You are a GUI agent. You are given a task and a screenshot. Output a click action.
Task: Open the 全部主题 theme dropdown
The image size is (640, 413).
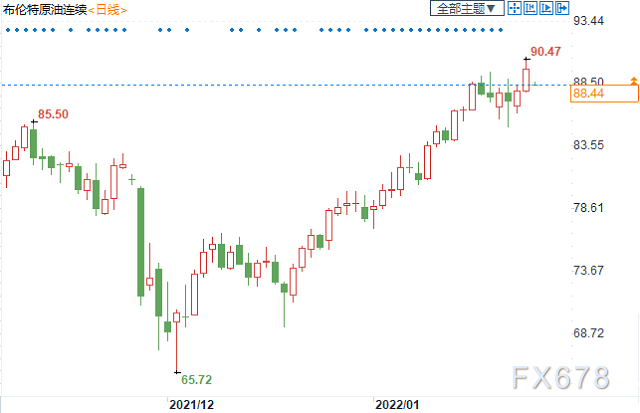(464, 9)
